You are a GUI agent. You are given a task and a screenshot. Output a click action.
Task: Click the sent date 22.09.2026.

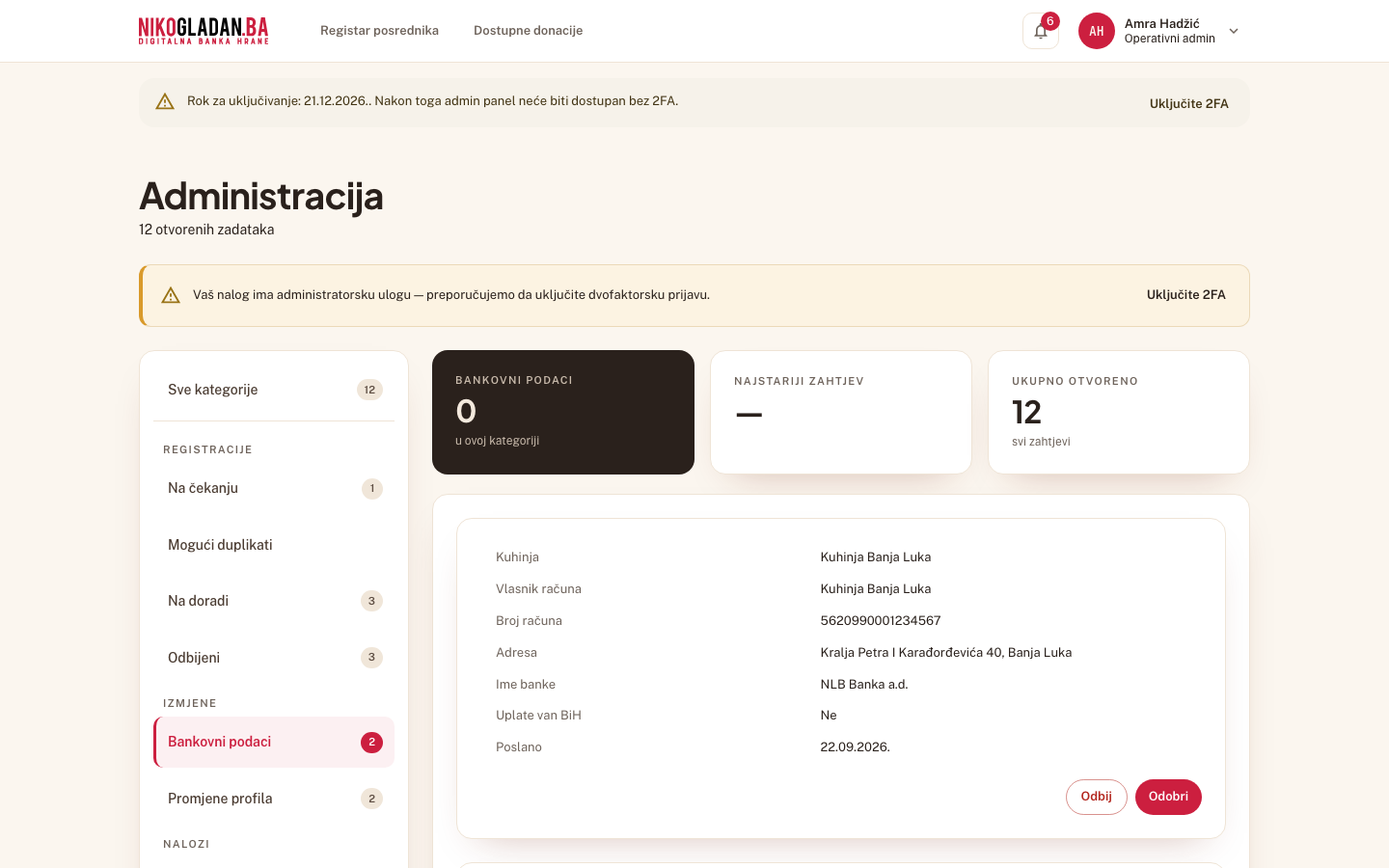coord(856,746)
